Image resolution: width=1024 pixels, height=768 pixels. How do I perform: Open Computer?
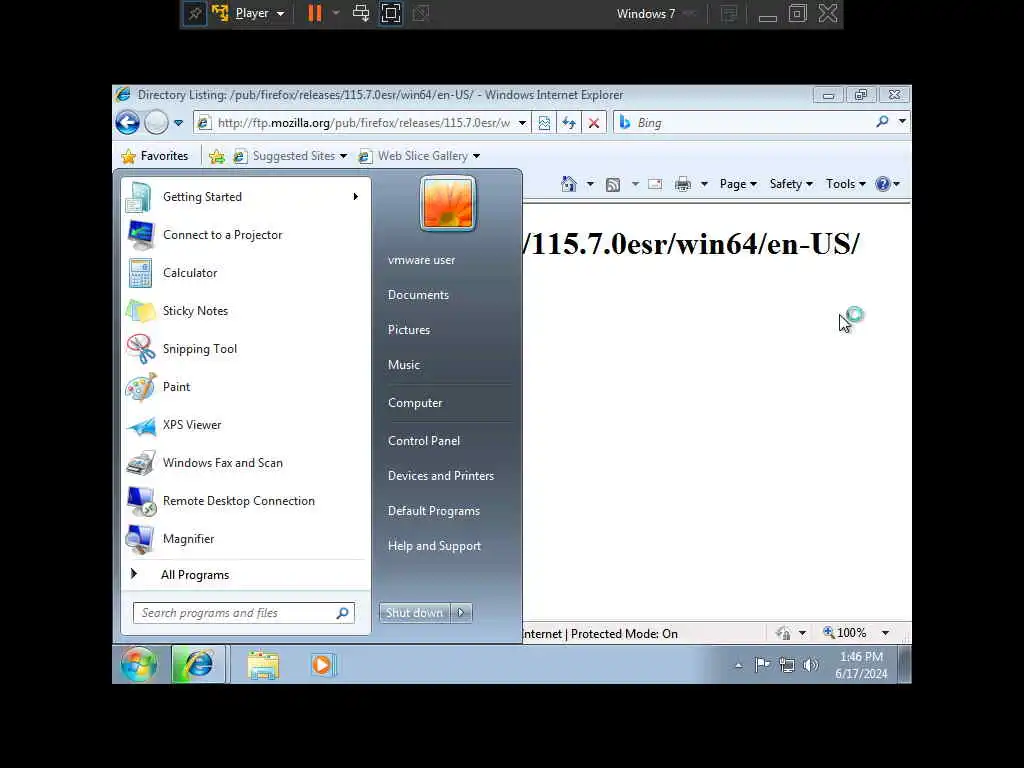click(415, 403)
